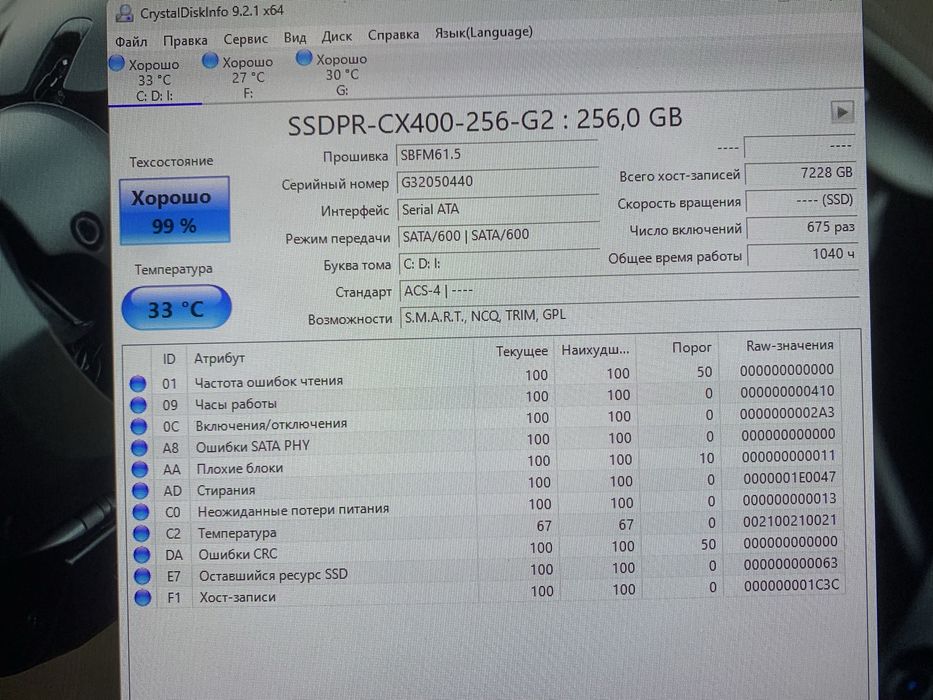933x700 pixels.
Task: Open the Сервис menu
Action: click(x=245, y=39)
